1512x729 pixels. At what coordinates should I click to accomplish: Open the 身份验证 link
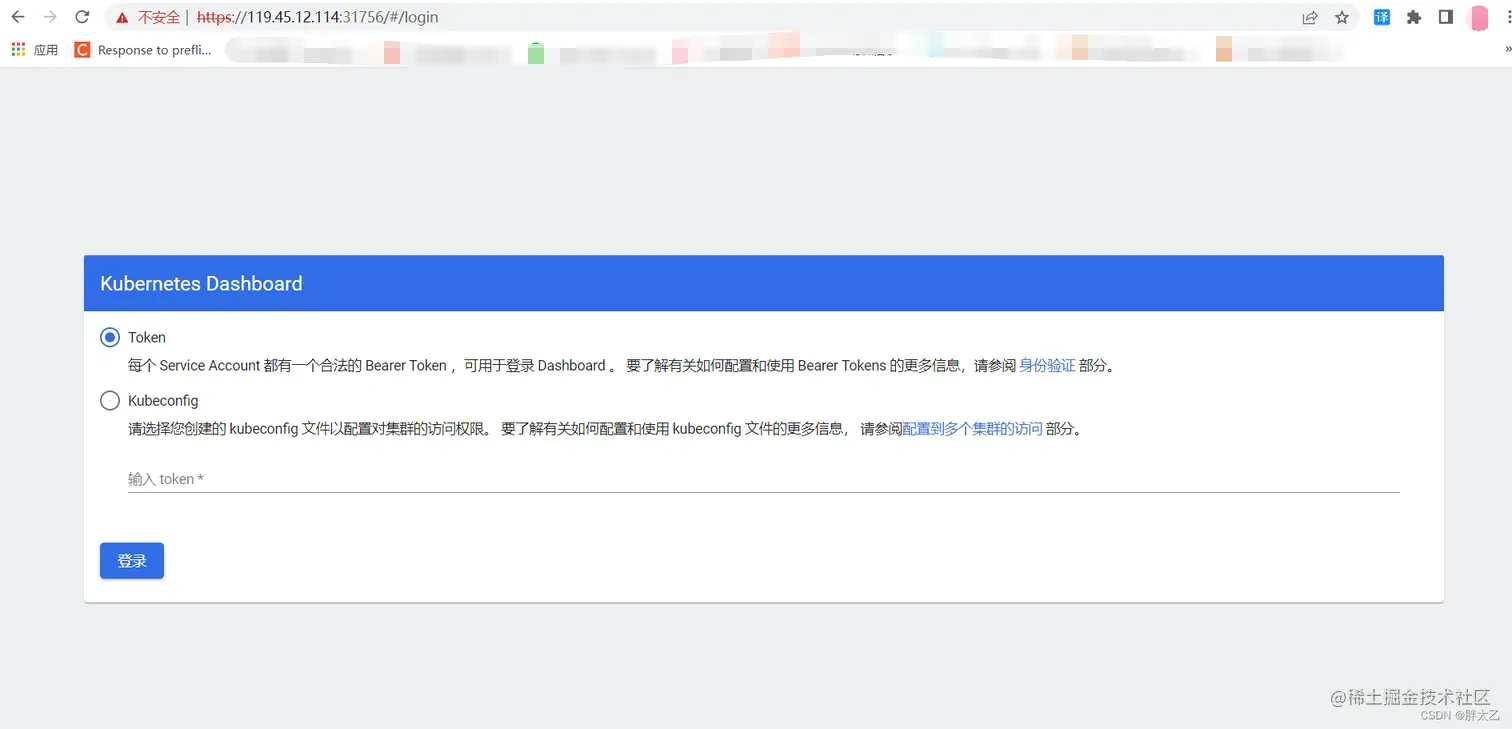pos(1047,366)
